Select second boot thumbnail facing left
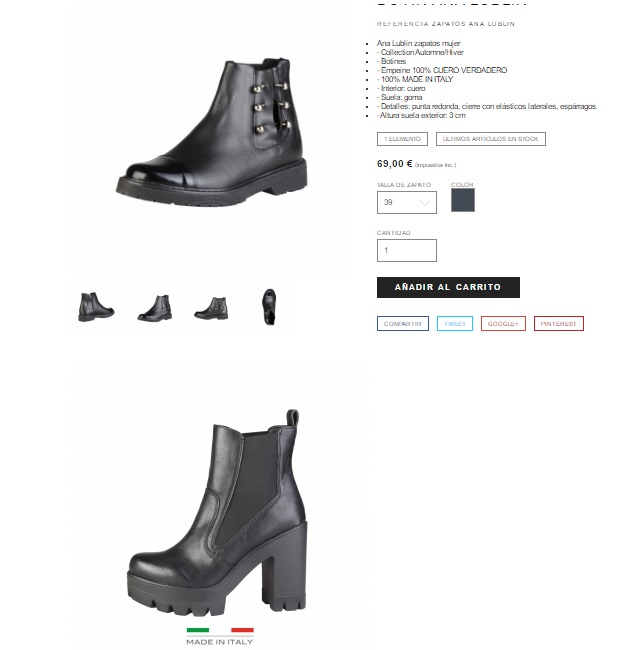Screen dimensions: 624x650 pyautogui.click(x=155, y=308)
